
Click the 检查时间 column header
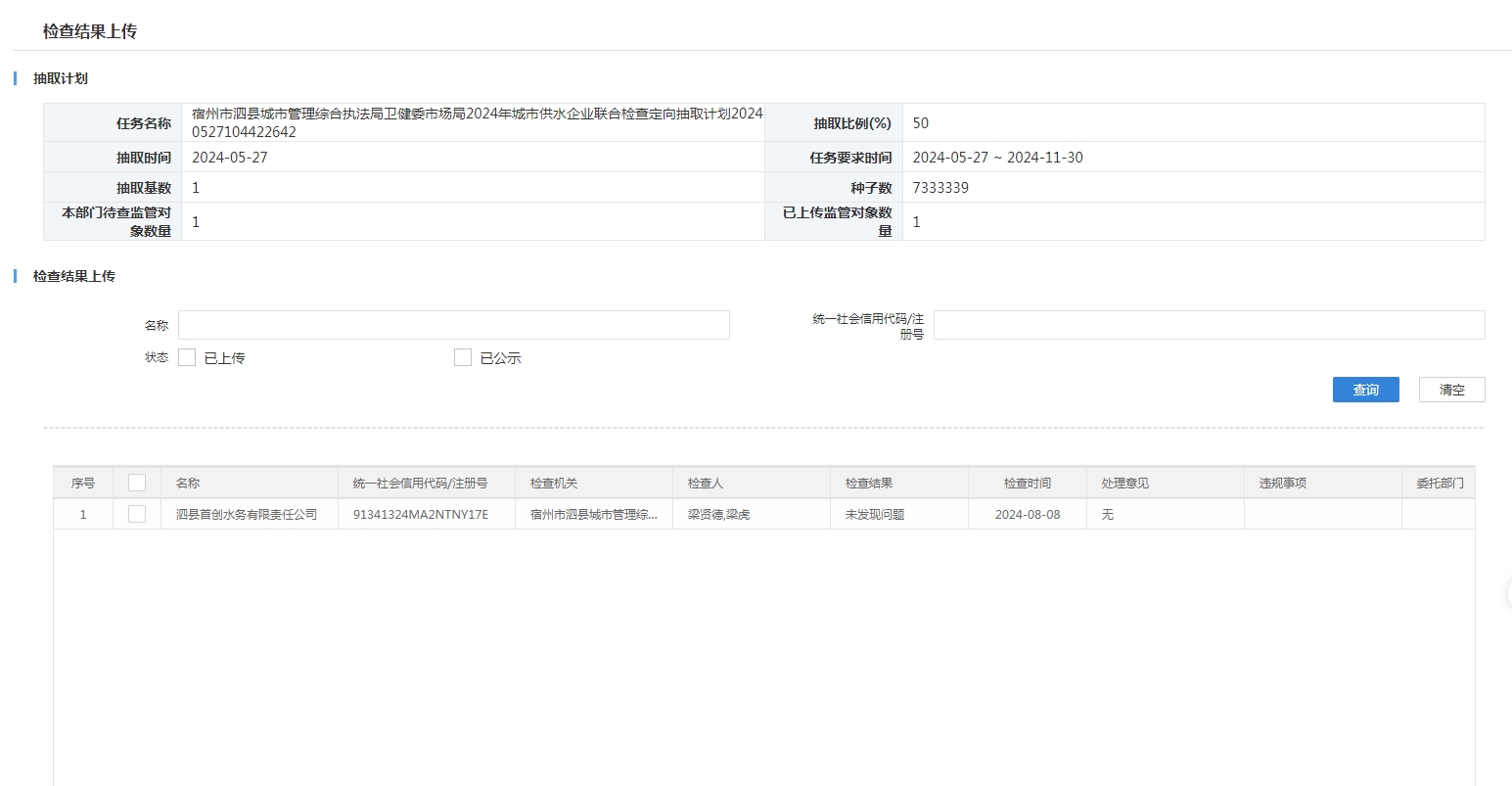pyautogui.click(x=1027, y=484)
